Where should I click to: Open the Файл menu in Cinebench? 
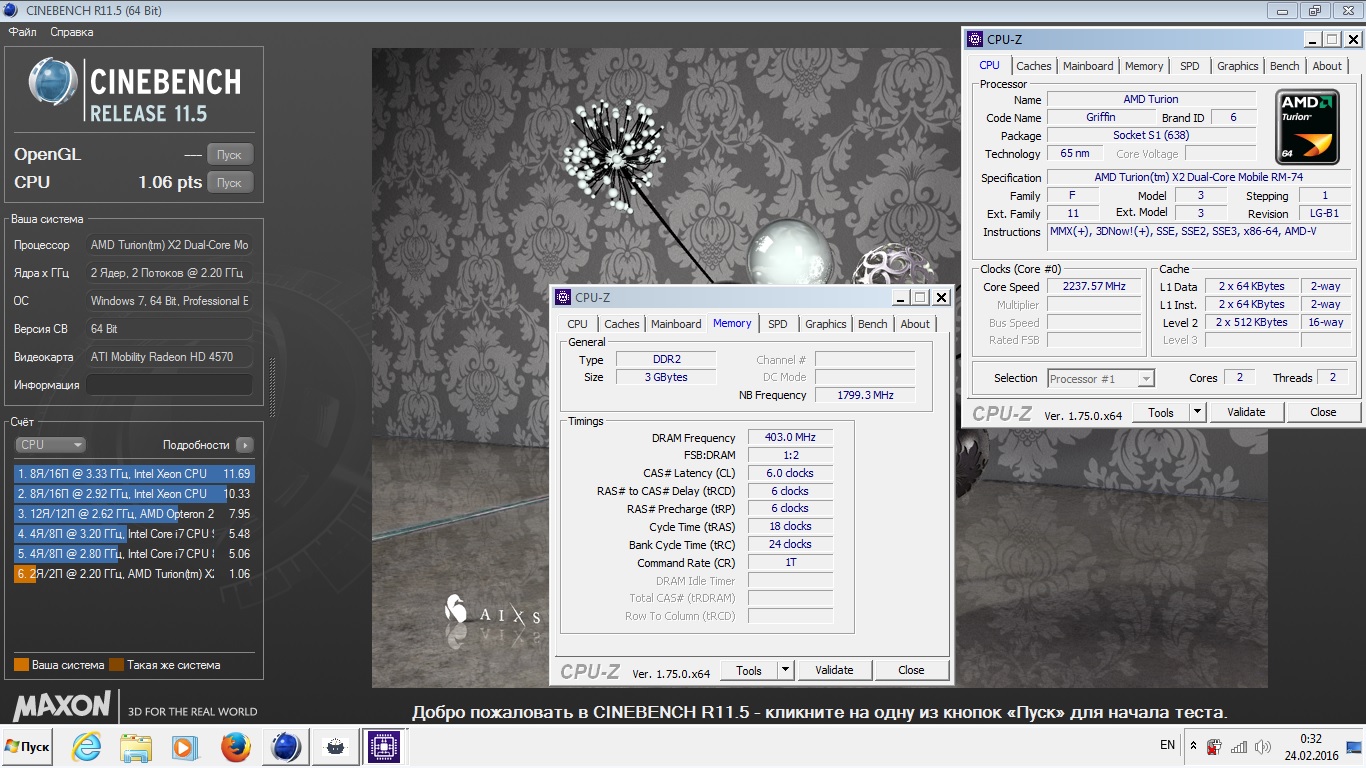(x=23, y=32)
